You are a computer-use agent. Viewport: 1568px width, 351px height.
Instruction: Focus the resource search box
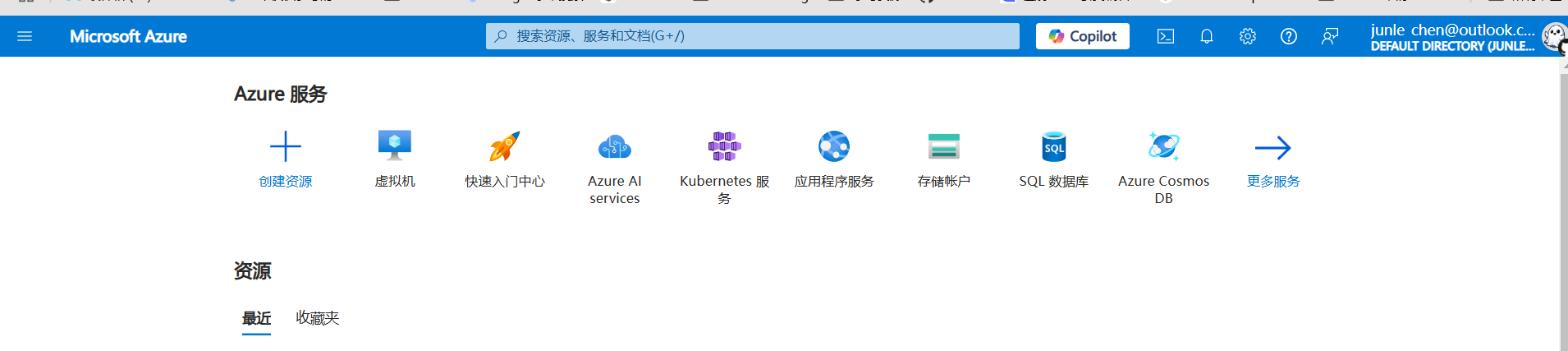pos(752,36)
